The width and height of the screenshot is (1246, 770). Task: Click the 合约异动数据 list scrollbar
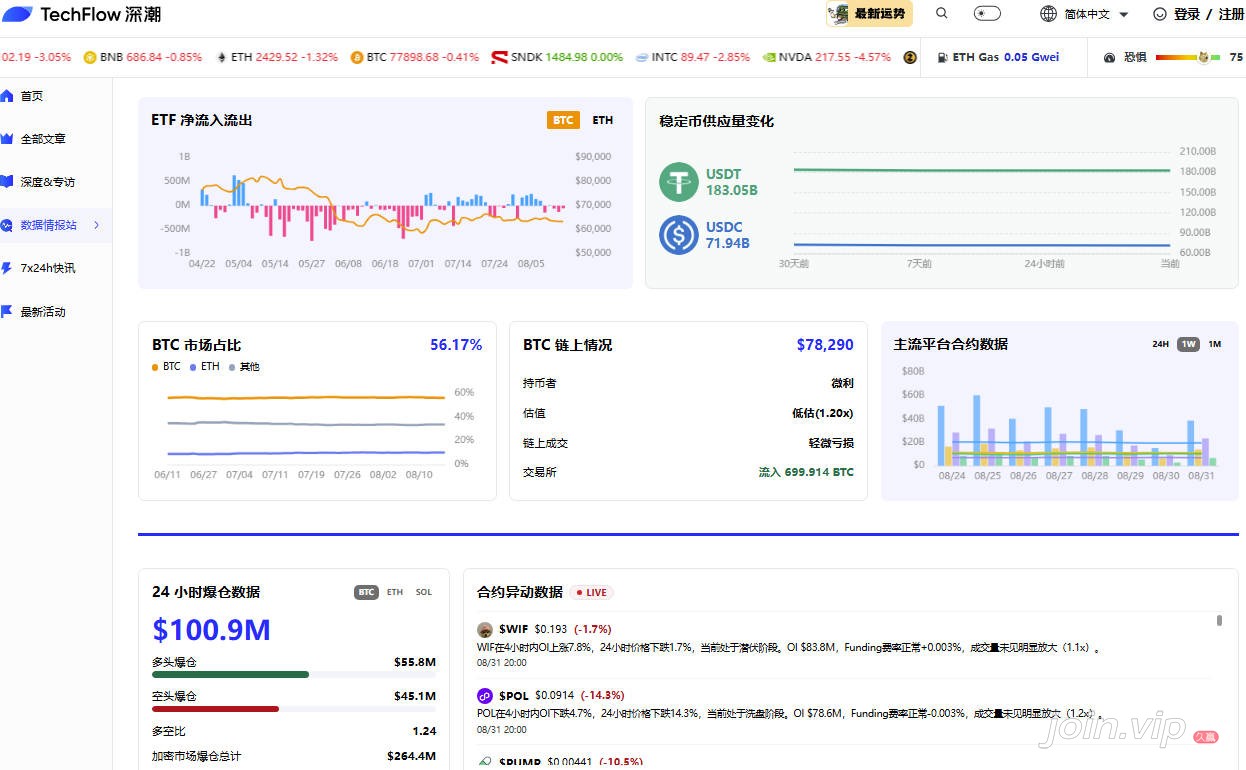click(1219, 620)
